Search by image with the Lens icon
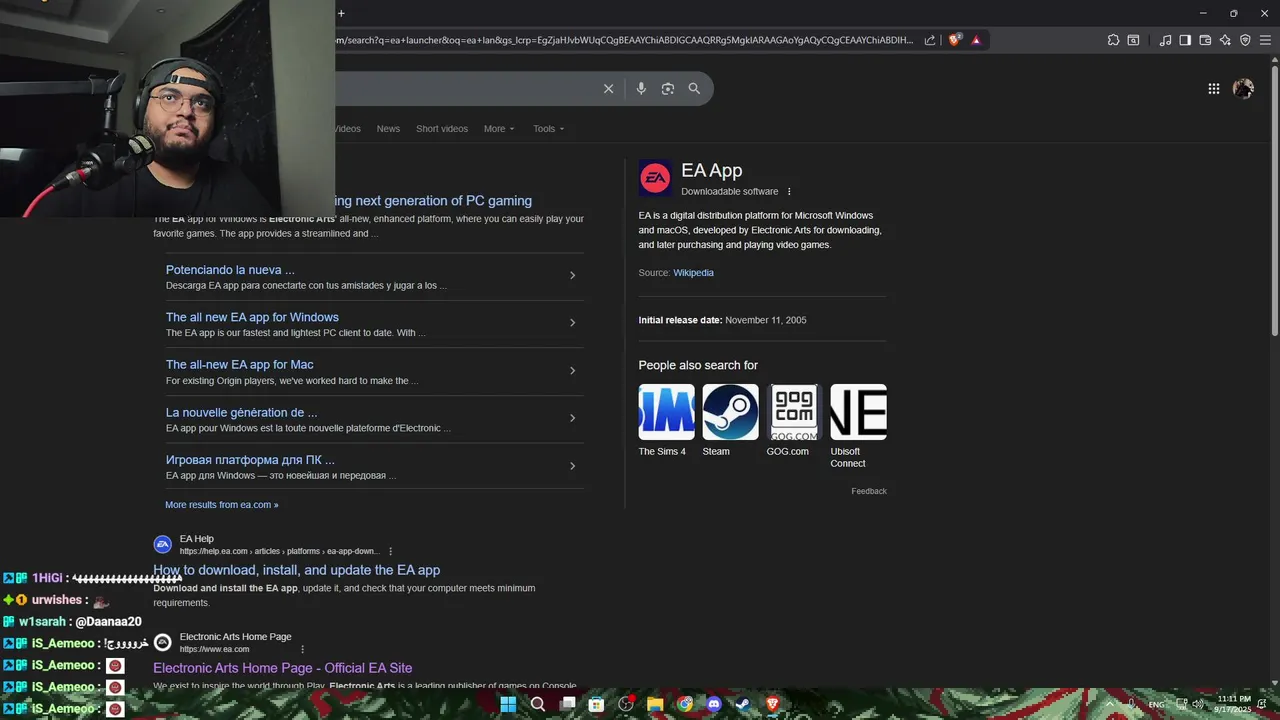The width and height of the screenshot is (1280, 720). (668, 89)
